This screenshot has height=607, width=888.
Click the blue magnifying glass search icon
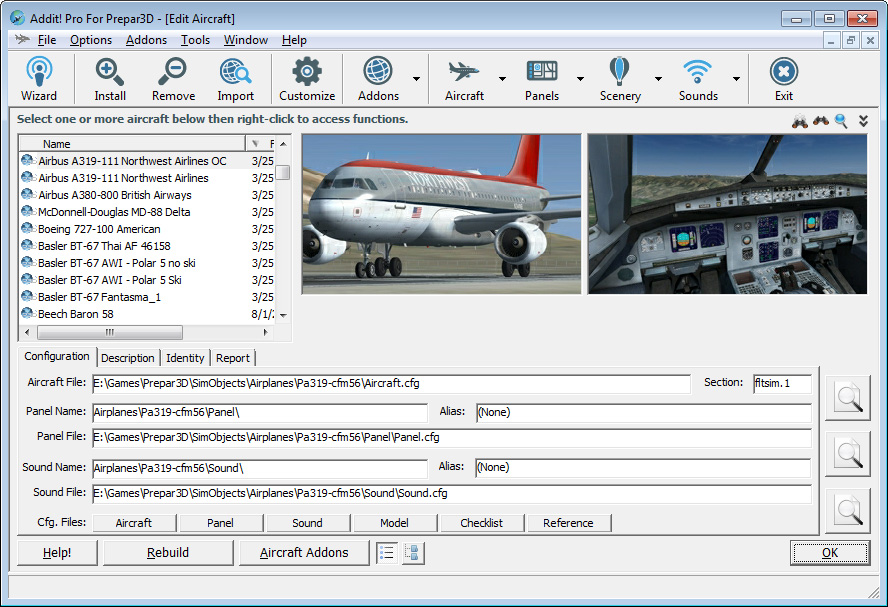tap(841, 121)
